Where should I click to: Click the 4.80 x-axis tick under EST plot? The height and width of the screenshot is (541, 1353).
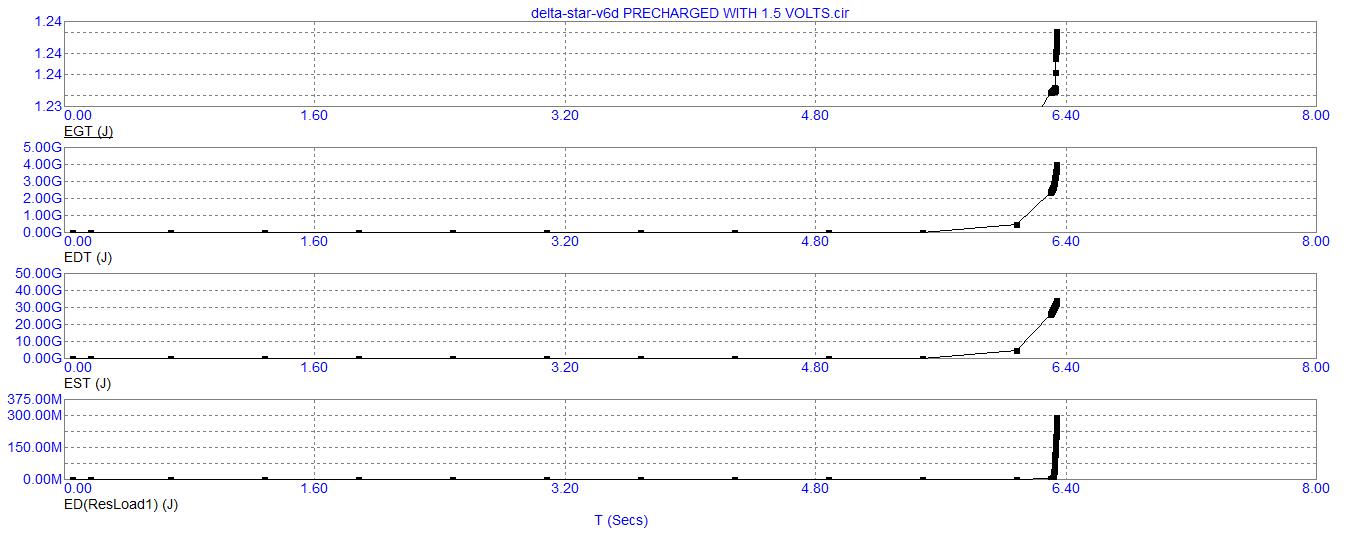pyautogui.click(x=815, y=367)
